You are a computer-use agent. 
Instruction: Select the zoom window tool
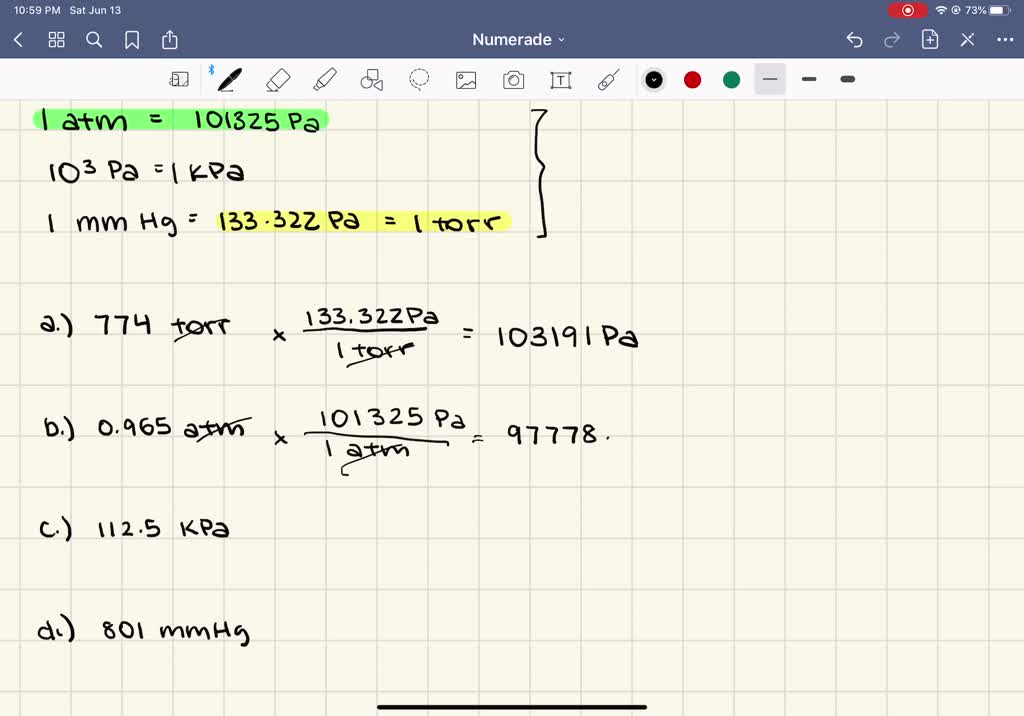click(179, 80)
